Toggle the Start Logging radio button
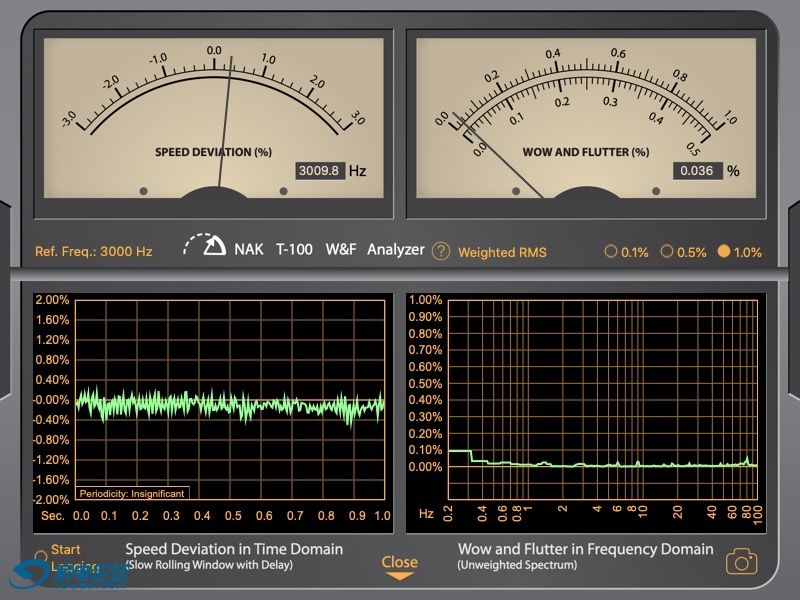800x600 pixels. point(40,556)
